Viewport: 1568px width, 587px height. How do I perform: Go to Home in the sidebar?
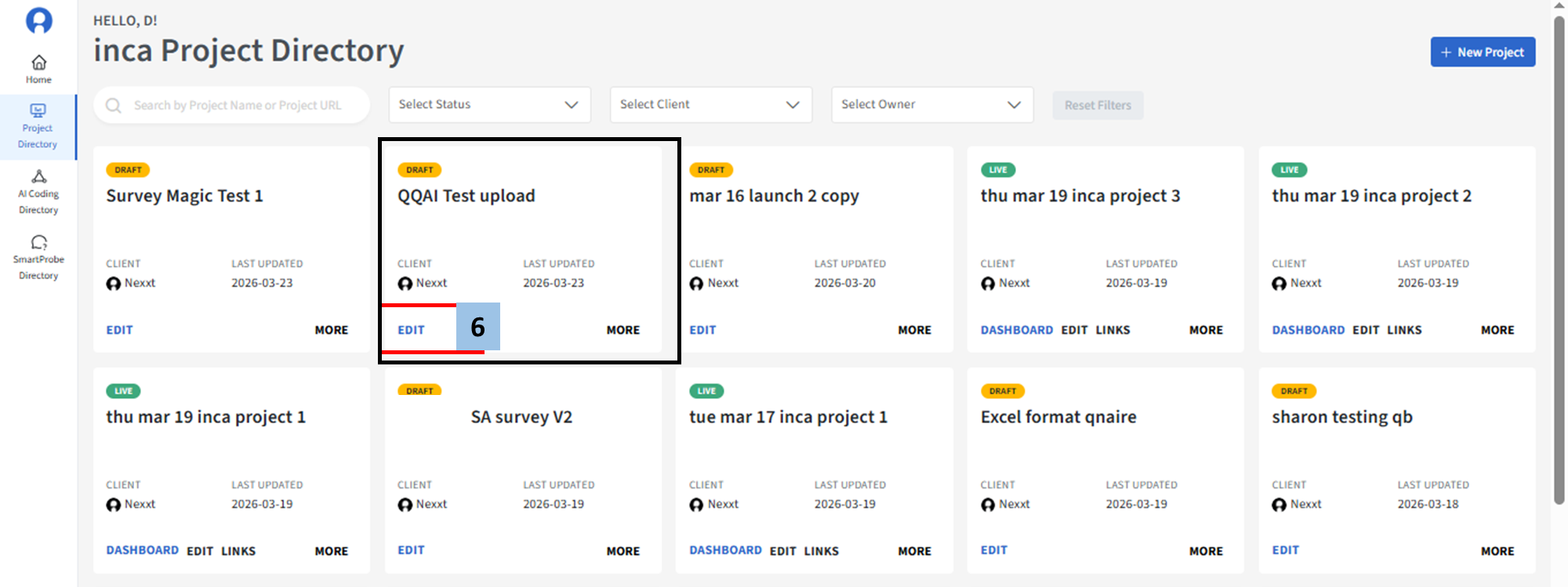[x=38, y=69]
